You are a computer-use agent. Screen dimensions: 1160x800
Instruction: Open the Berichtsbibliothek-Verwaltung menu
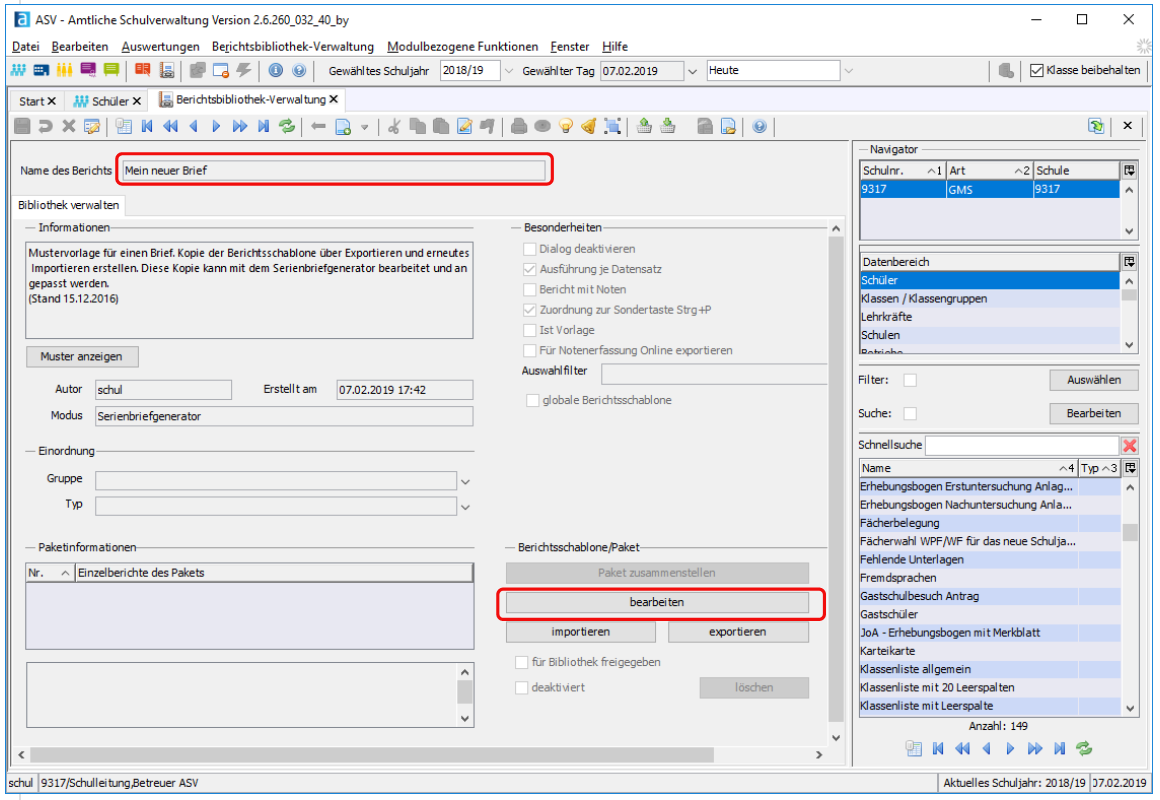coord(292,47)
